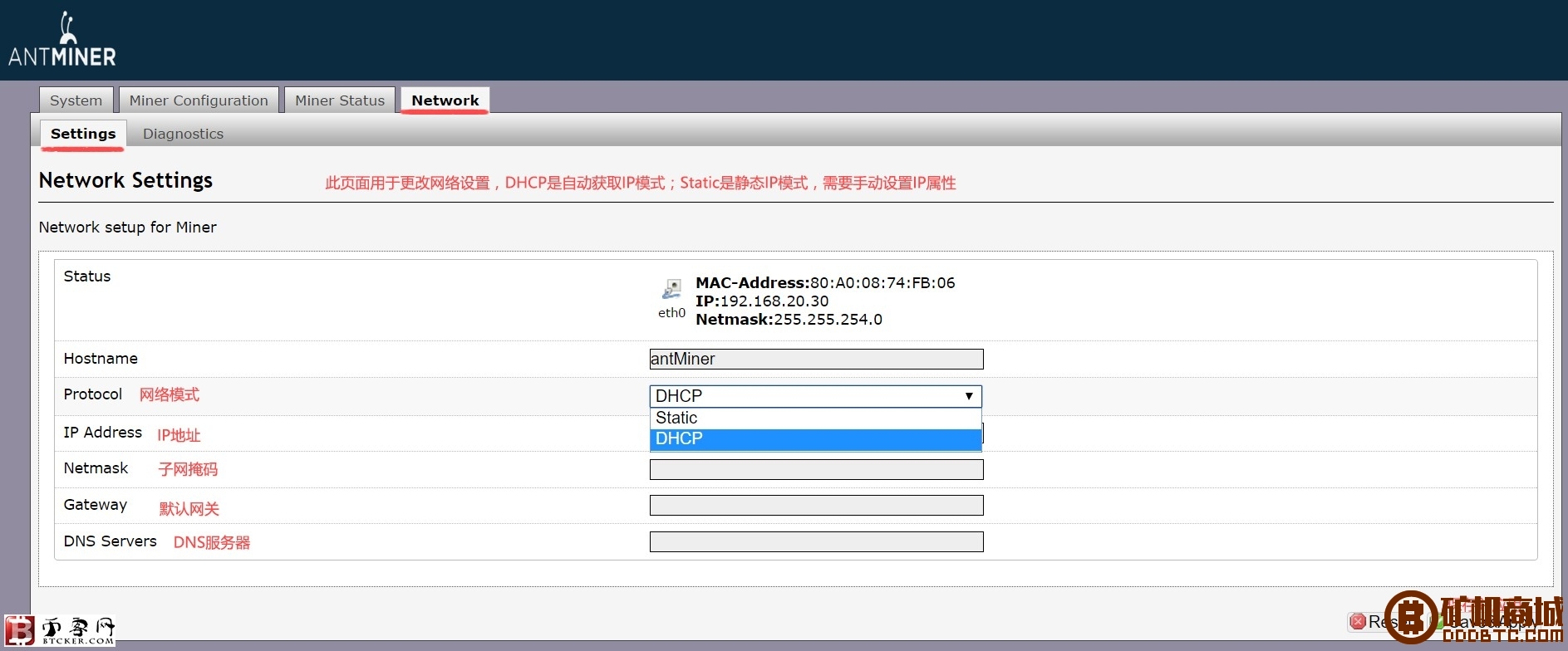This screenshot has width=1568, height=651.
Task: Click the Gateway field label
Action: (95, 505)
